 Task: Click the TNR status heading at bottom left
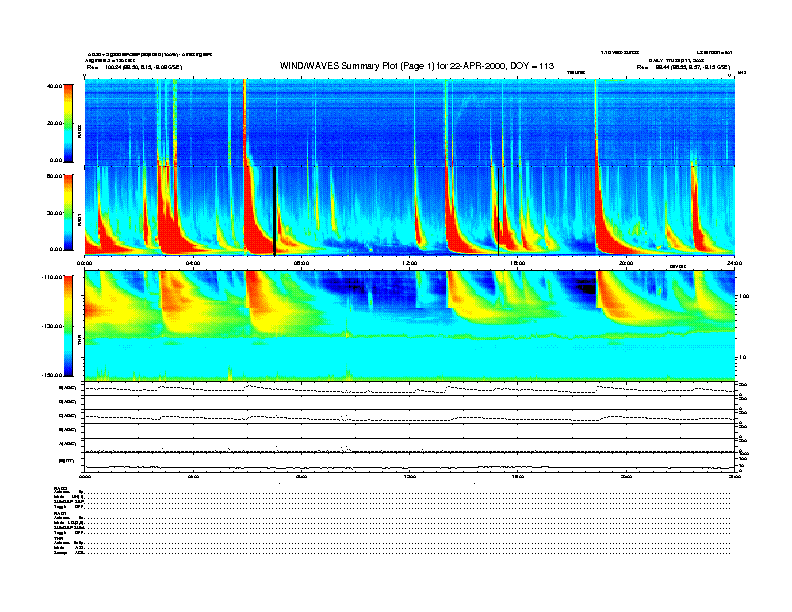point(58,539)
